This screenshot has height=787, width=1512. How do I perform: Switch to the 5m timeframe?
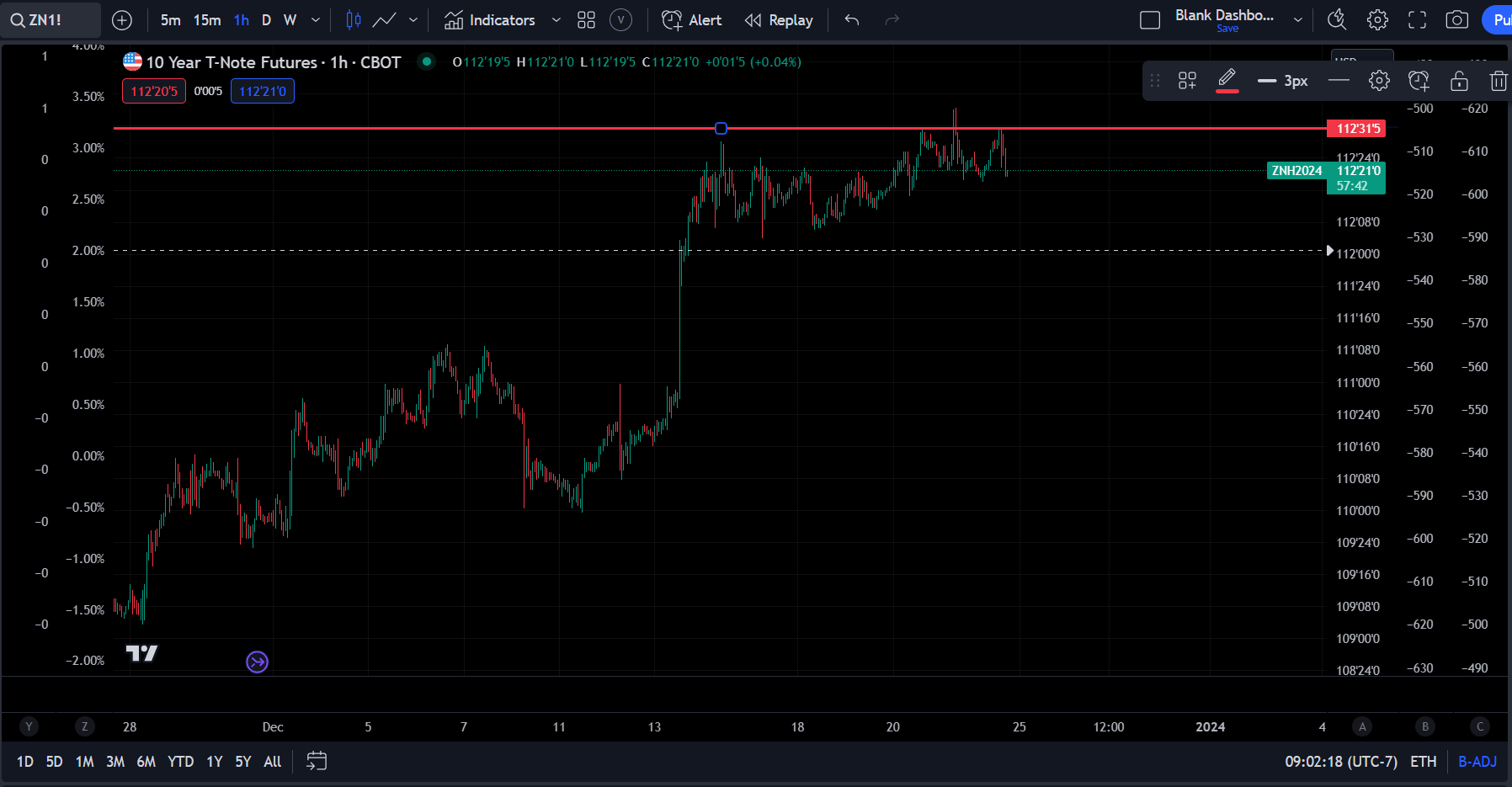tap(170, 20)
